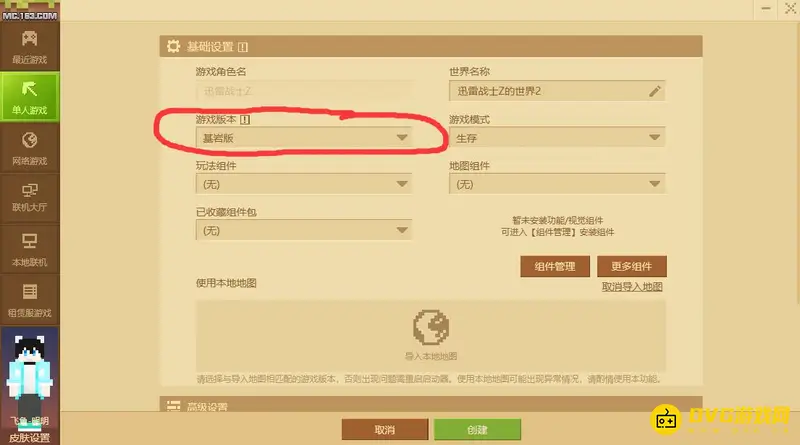
Task: Open the 地图组件 dropdown
Action: [557, 184]
